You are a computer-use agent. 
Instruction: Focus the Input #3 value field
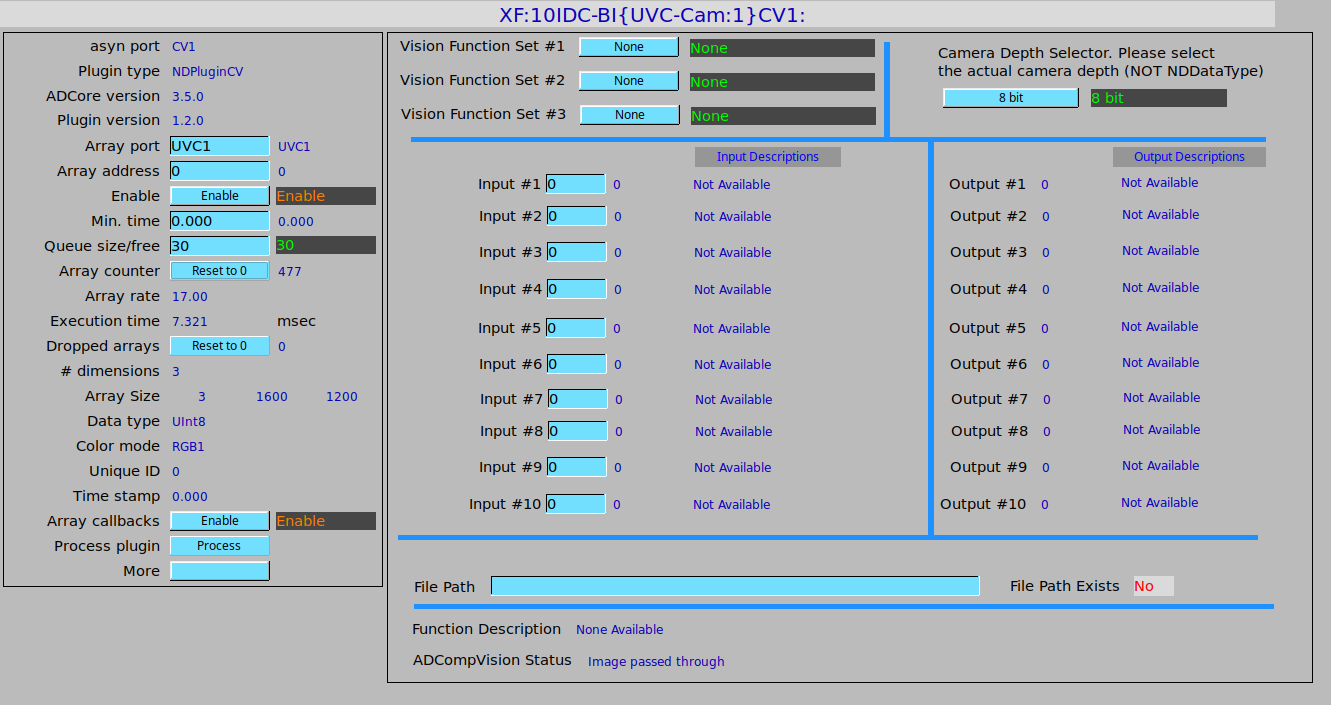click(x=577, y=252)
